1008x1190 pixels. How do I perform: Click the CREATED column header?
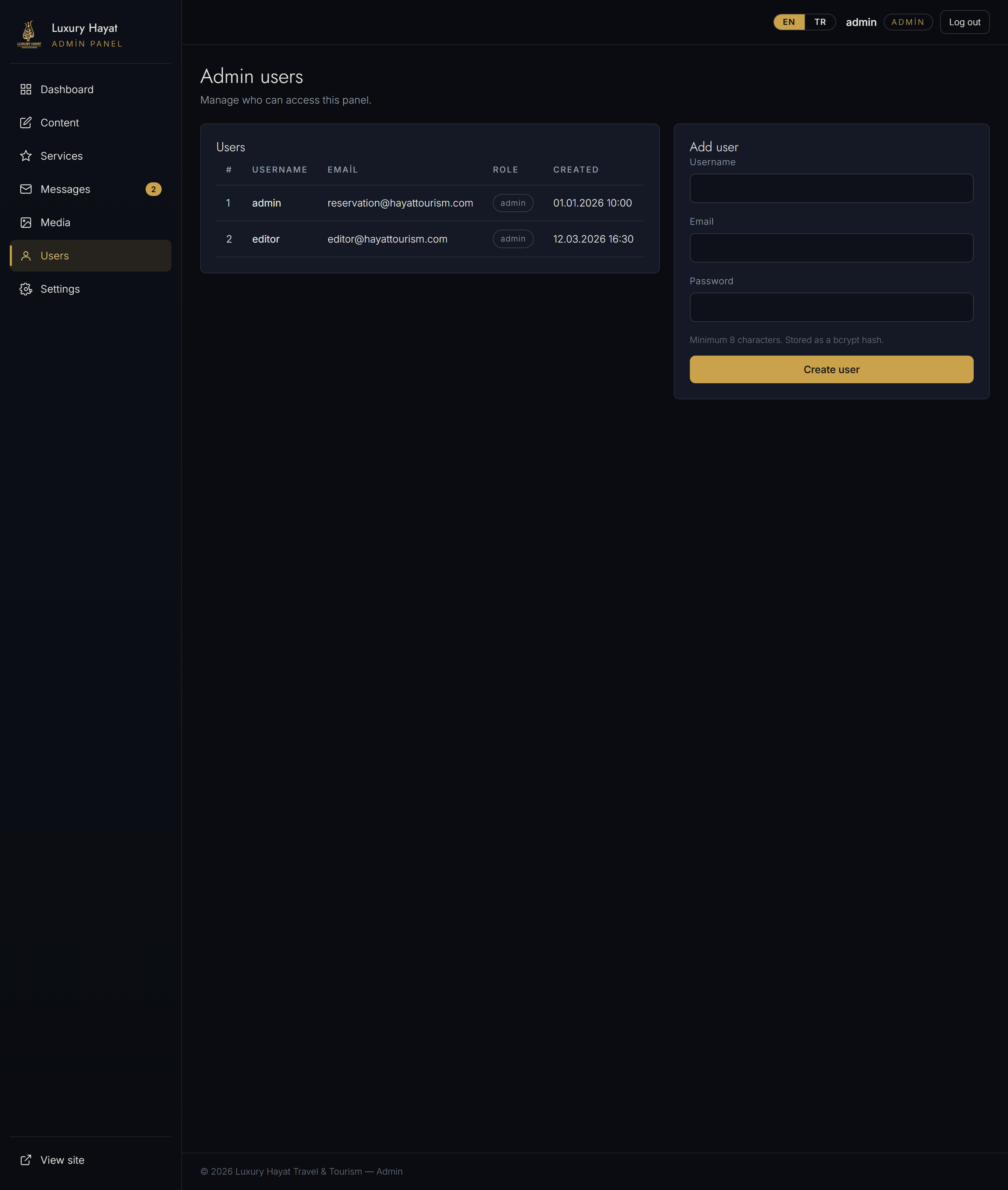[x=576, y=170]
